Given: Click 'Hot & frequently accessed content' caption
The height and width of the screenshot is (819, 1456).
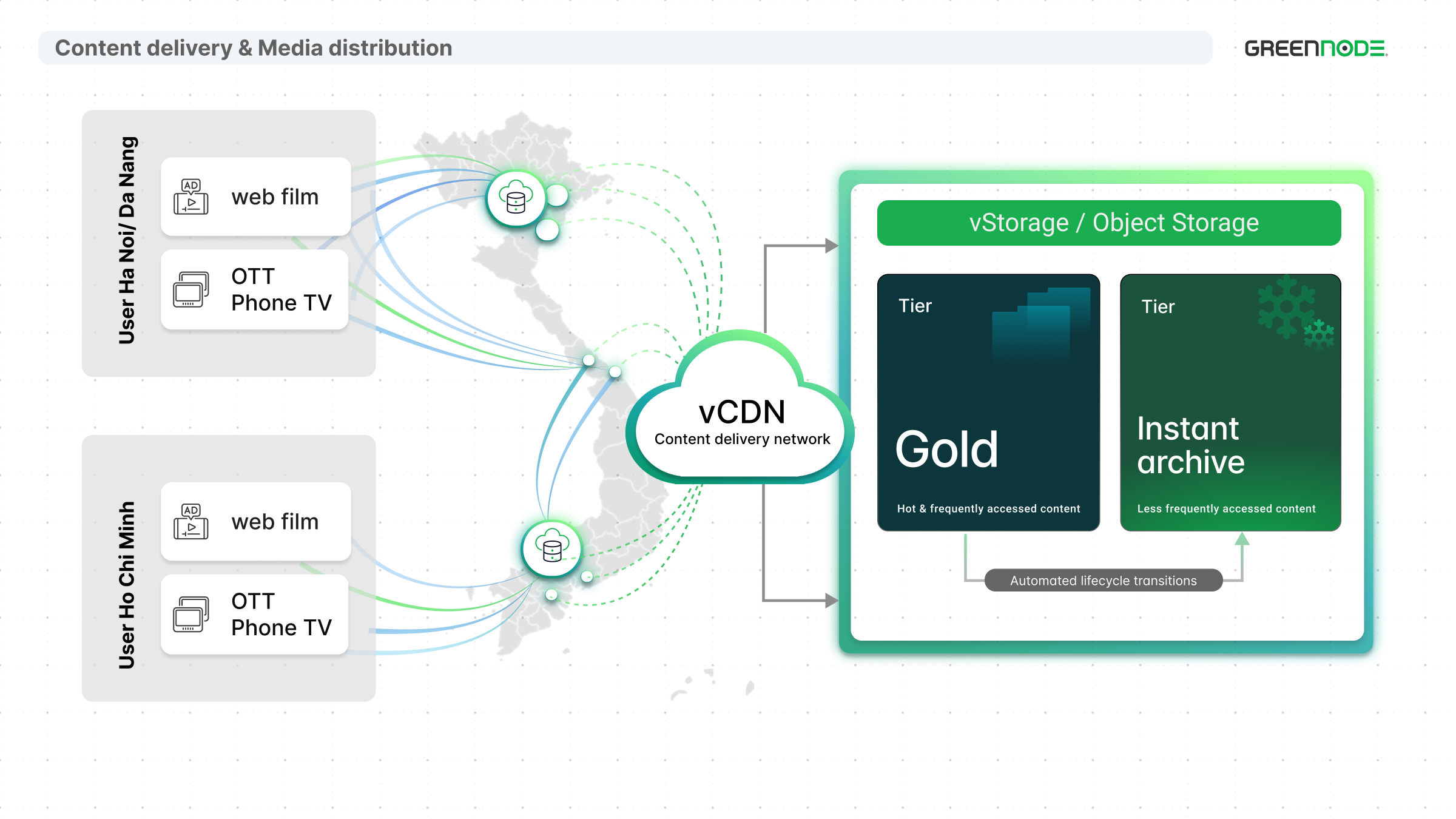Looking at the screenshot, I should (989, 508).
